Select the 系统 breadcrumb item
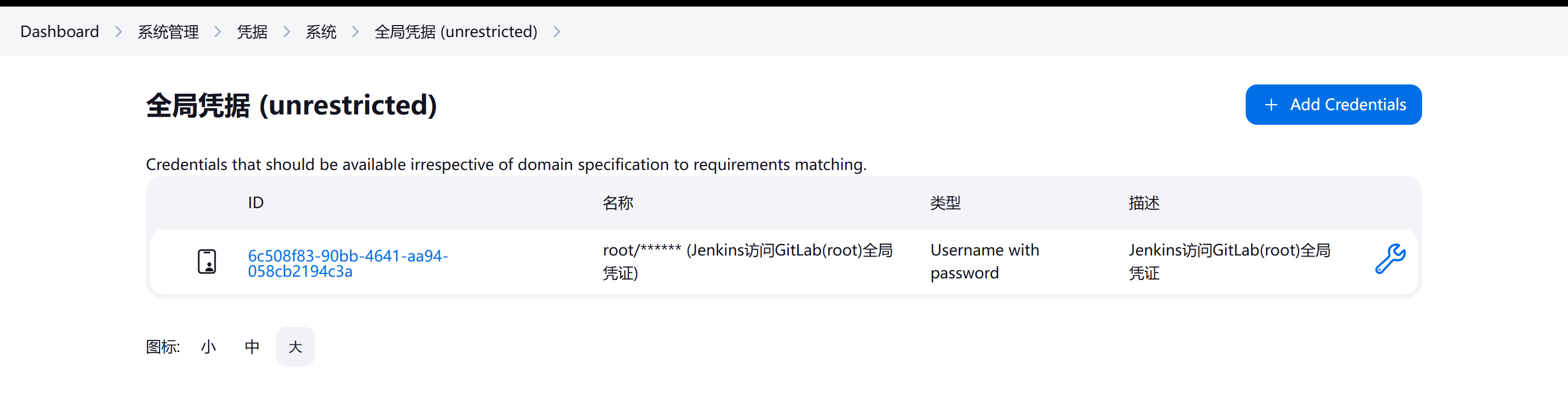 (x=321, y=32)
